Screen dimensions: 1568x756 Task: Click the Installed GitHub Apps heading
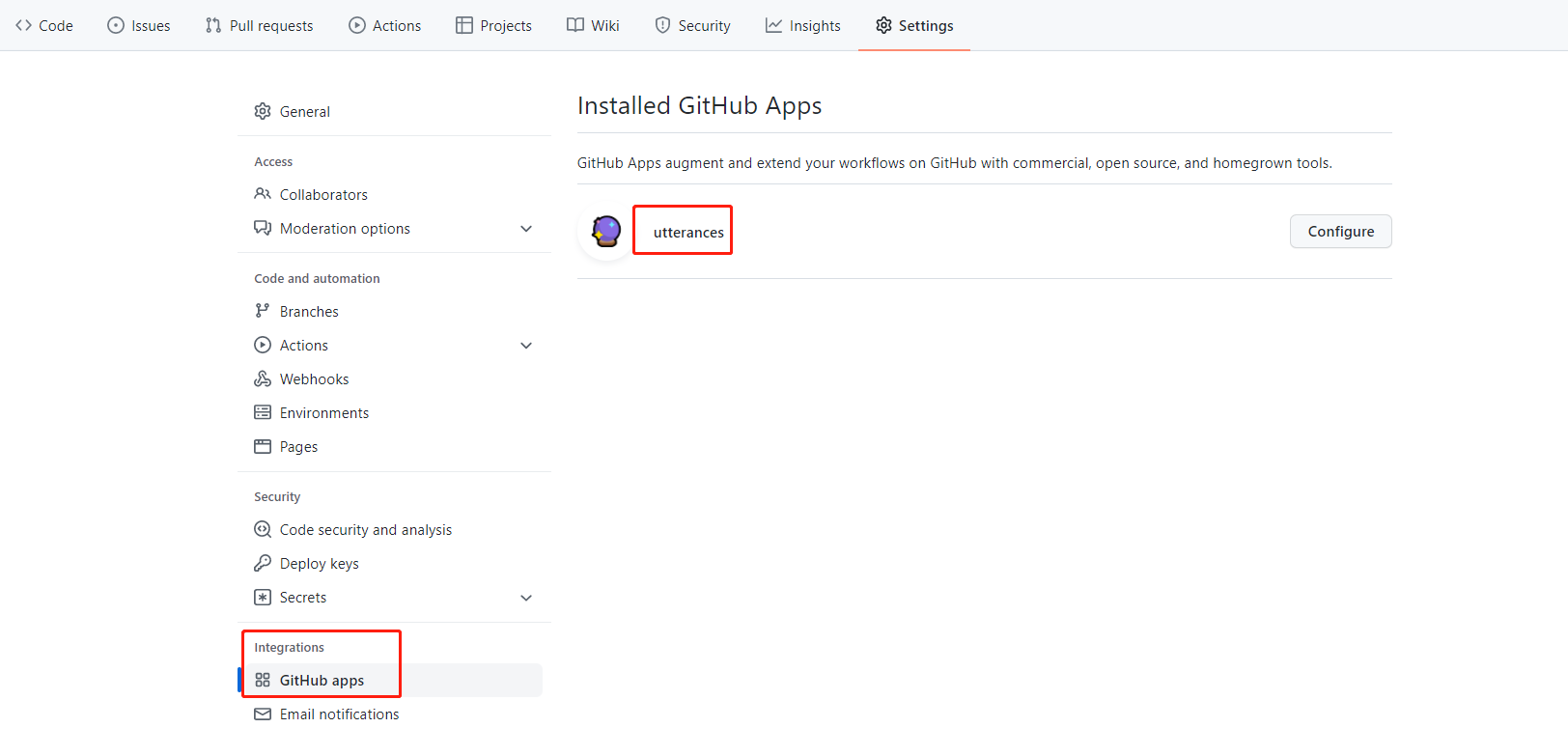pyautogui.click(x=700, y=105)
